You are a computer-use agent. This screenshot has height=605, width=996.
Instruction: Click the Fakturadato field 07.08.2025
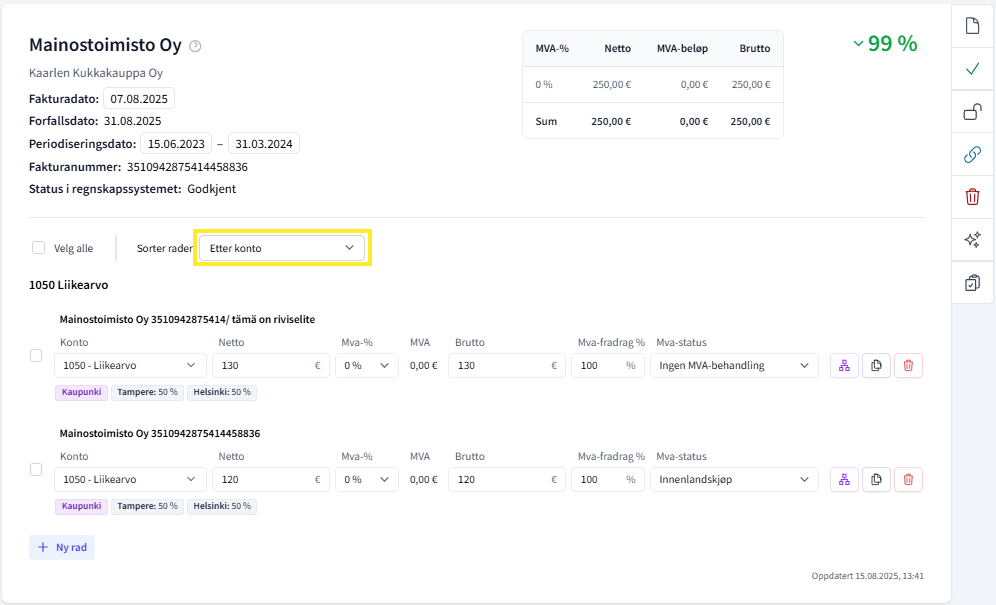(x=139, y=99)
